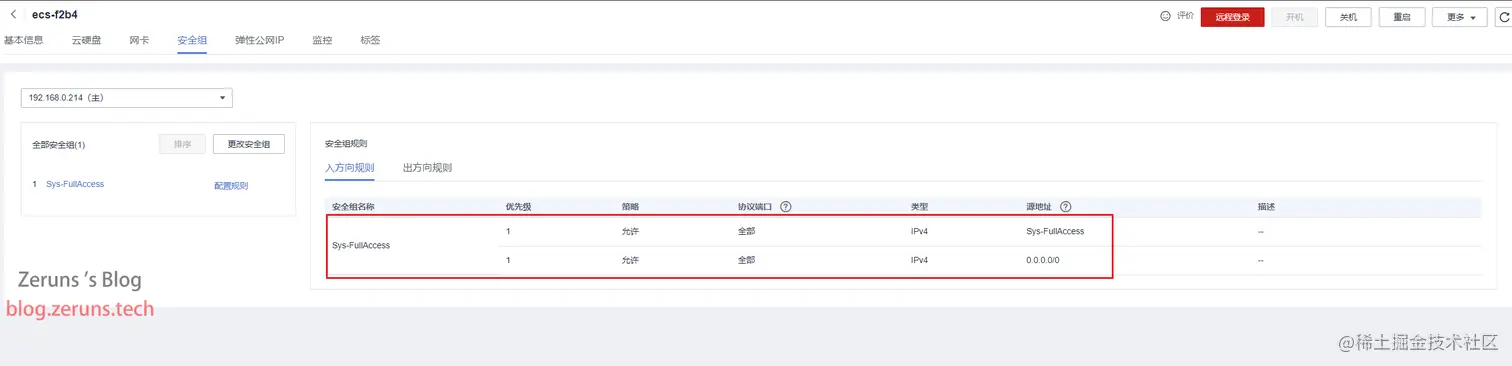Click the 全部安全组(1) label
The width and height of the screenshot is (1512, 366).
(x=58, y=145)
